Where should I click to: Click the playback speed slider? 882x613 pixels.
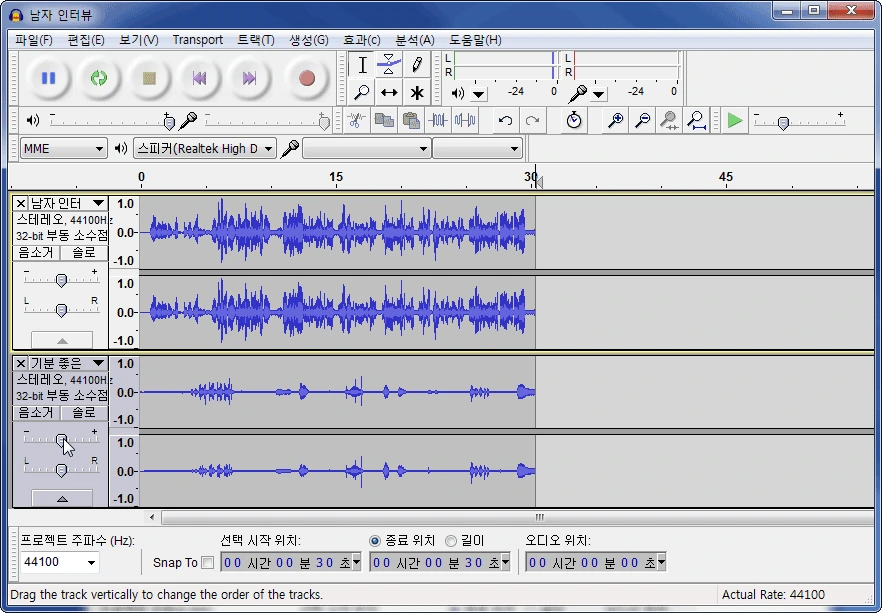(x=783, y=122)
